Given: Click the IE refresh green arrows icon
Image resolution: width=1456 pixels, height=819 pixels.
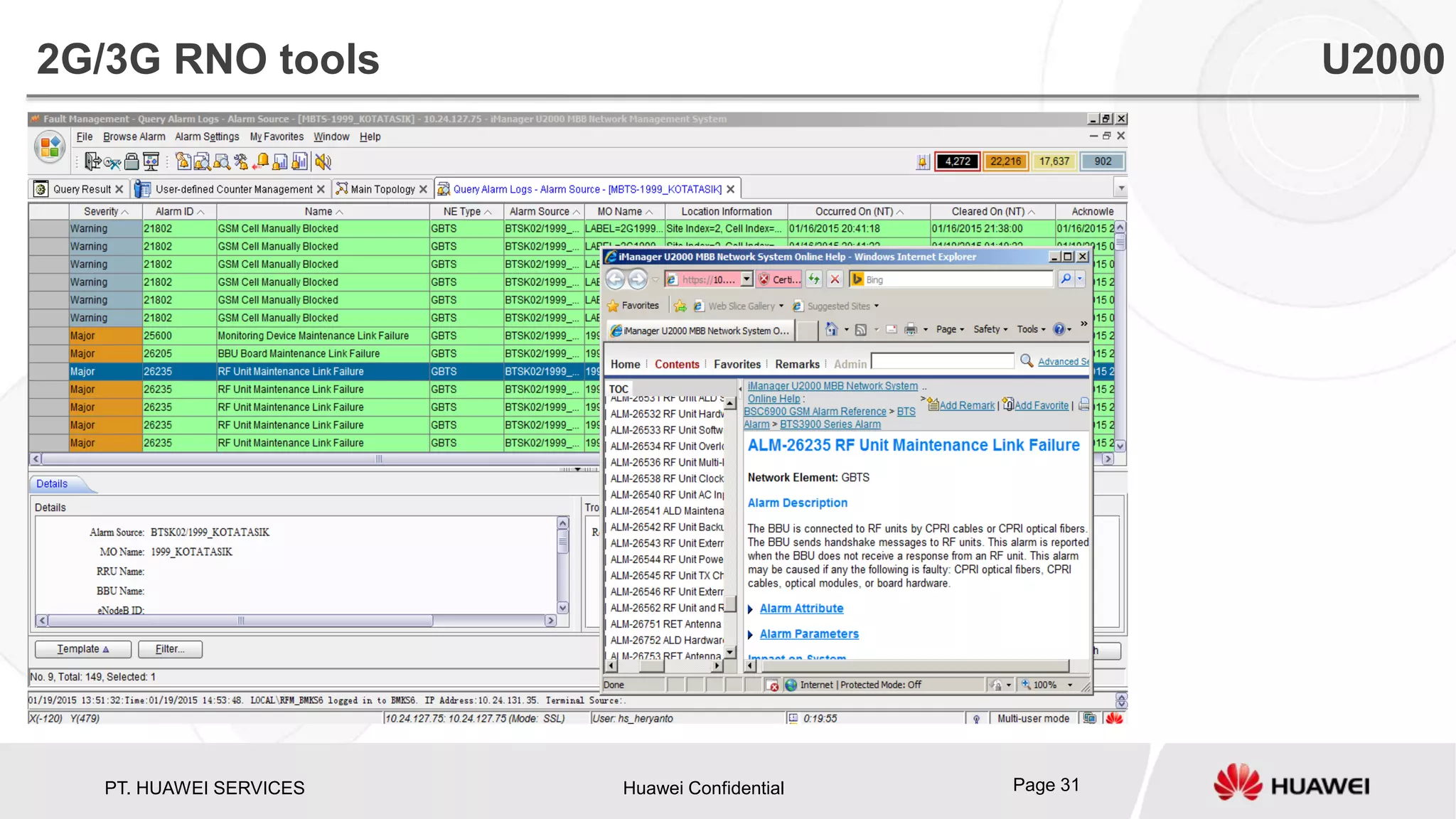Looking at the screenshot, I should (x=814, y=279).
